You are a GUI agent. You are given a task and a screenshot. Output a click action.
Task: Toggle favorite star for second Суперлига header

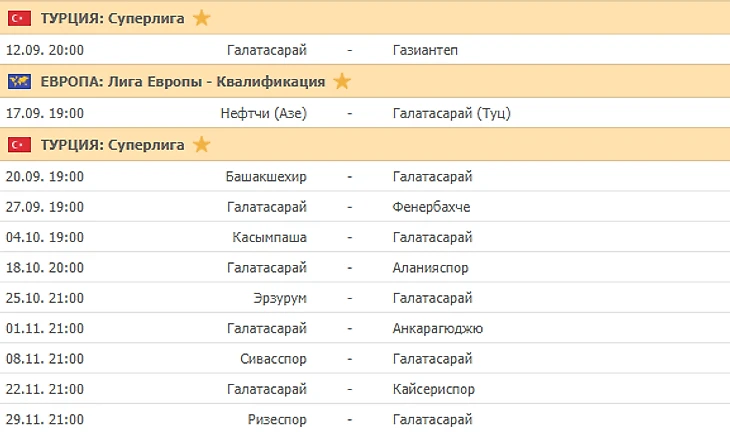(201, 145)
